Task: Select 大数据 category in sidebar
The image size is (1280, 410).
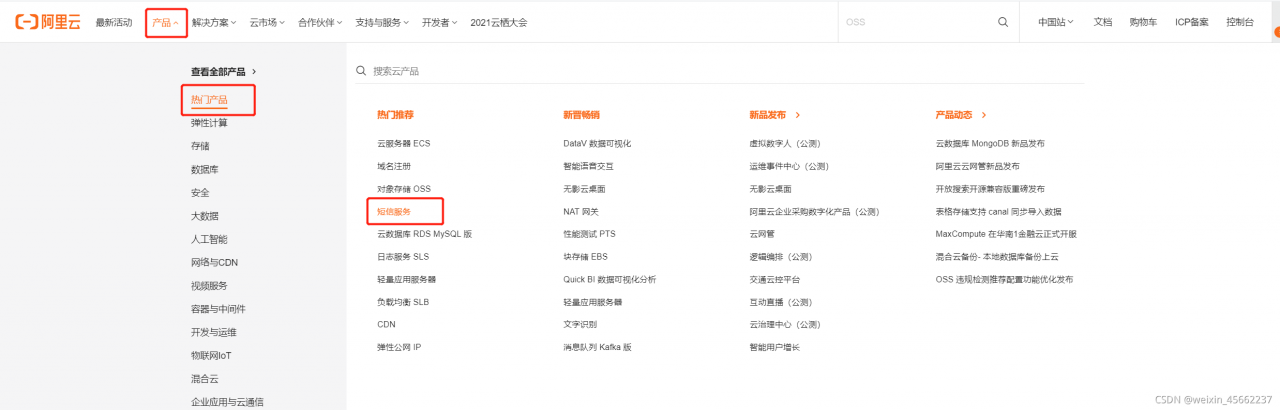Action: (x=205, y=216)
